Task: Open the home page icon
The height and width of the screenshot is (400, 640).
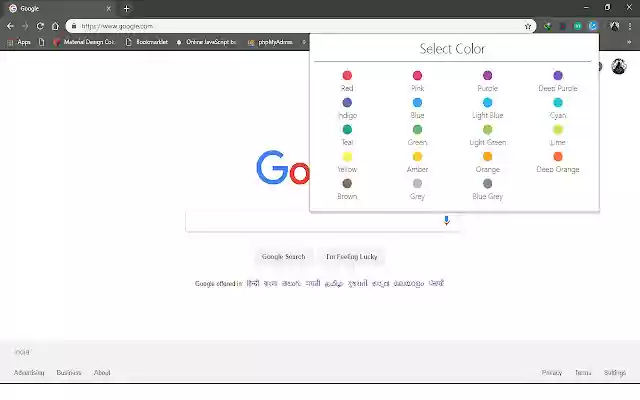Action: point(55,26)
